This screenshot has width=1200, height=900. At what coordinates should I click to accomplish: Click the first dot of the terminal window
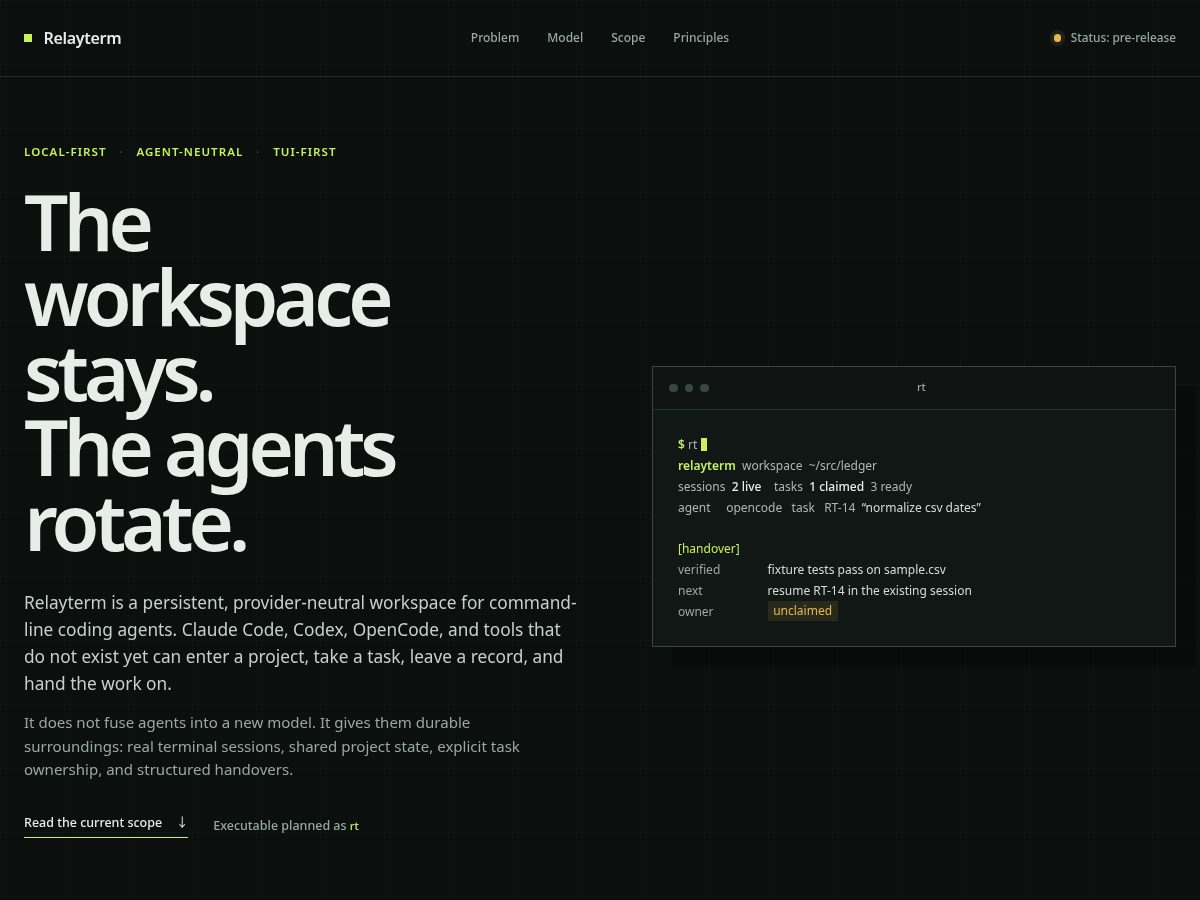coord(673,388)
